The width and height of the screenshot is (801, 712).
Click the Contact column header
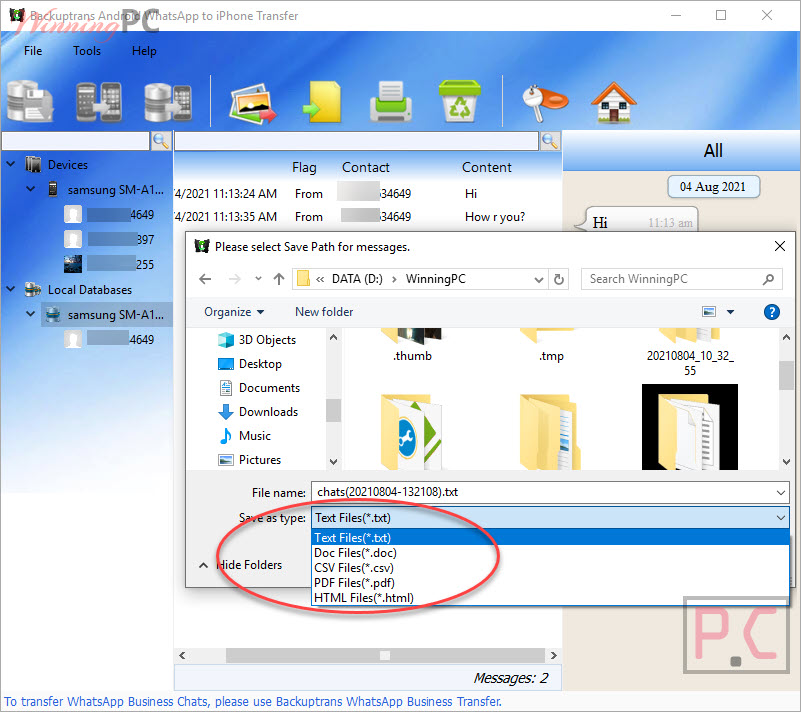(x=366, y=168)
